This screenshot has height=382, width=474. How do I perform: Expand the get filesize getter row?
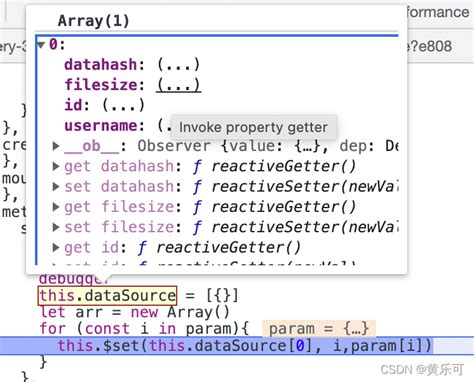click(56, 207)
